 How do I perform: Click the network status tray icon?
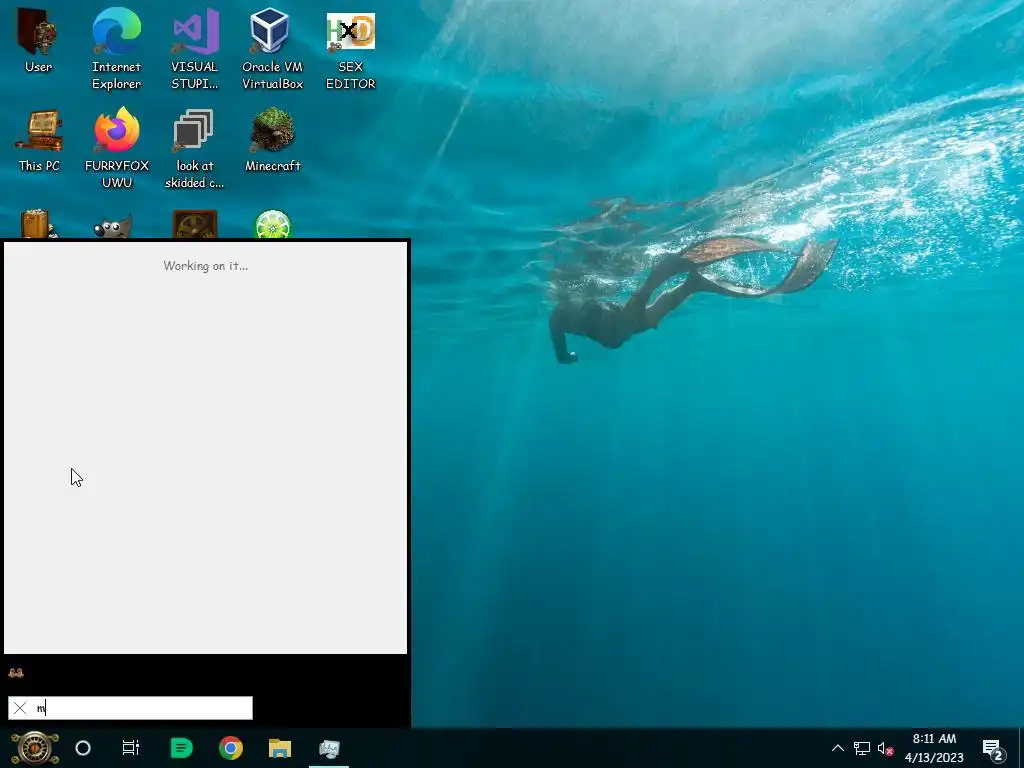point(861,748)
